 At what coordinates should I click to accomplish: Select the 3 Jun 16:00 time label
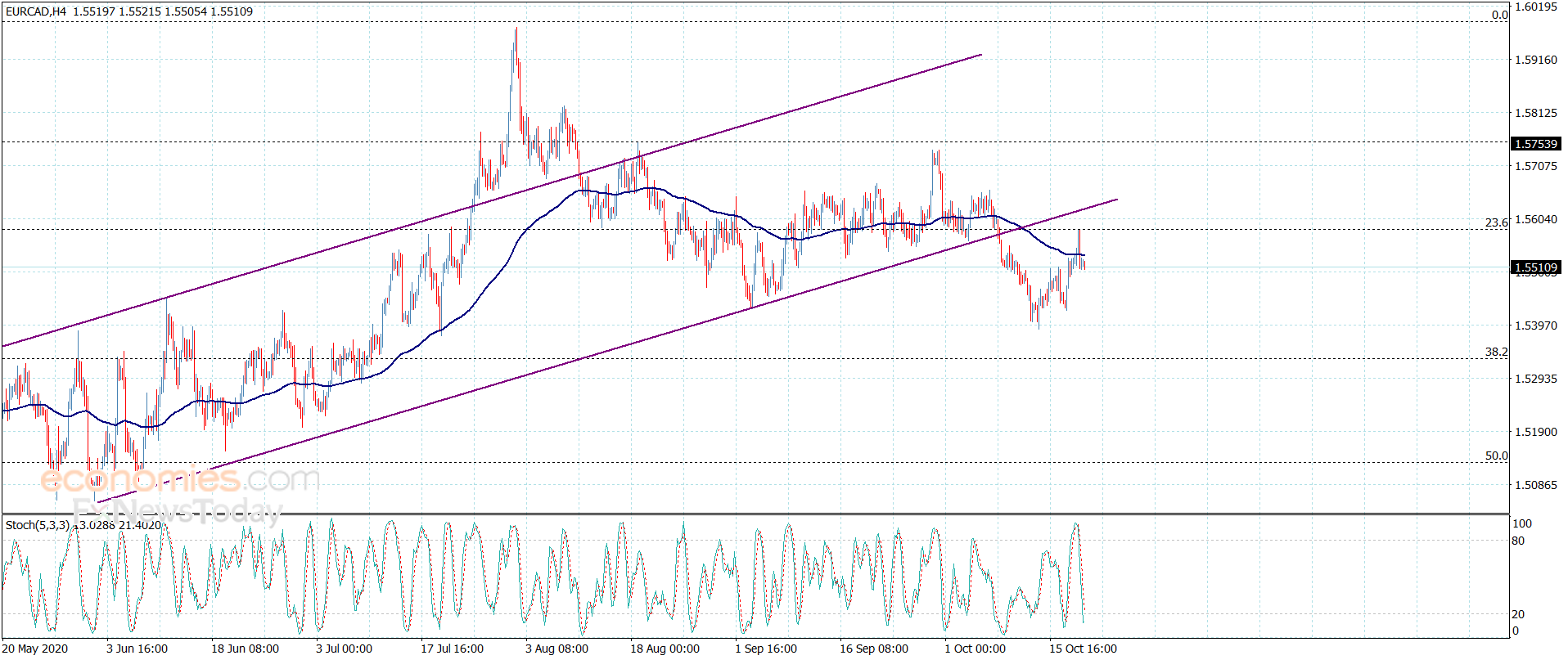click(137, 649)
